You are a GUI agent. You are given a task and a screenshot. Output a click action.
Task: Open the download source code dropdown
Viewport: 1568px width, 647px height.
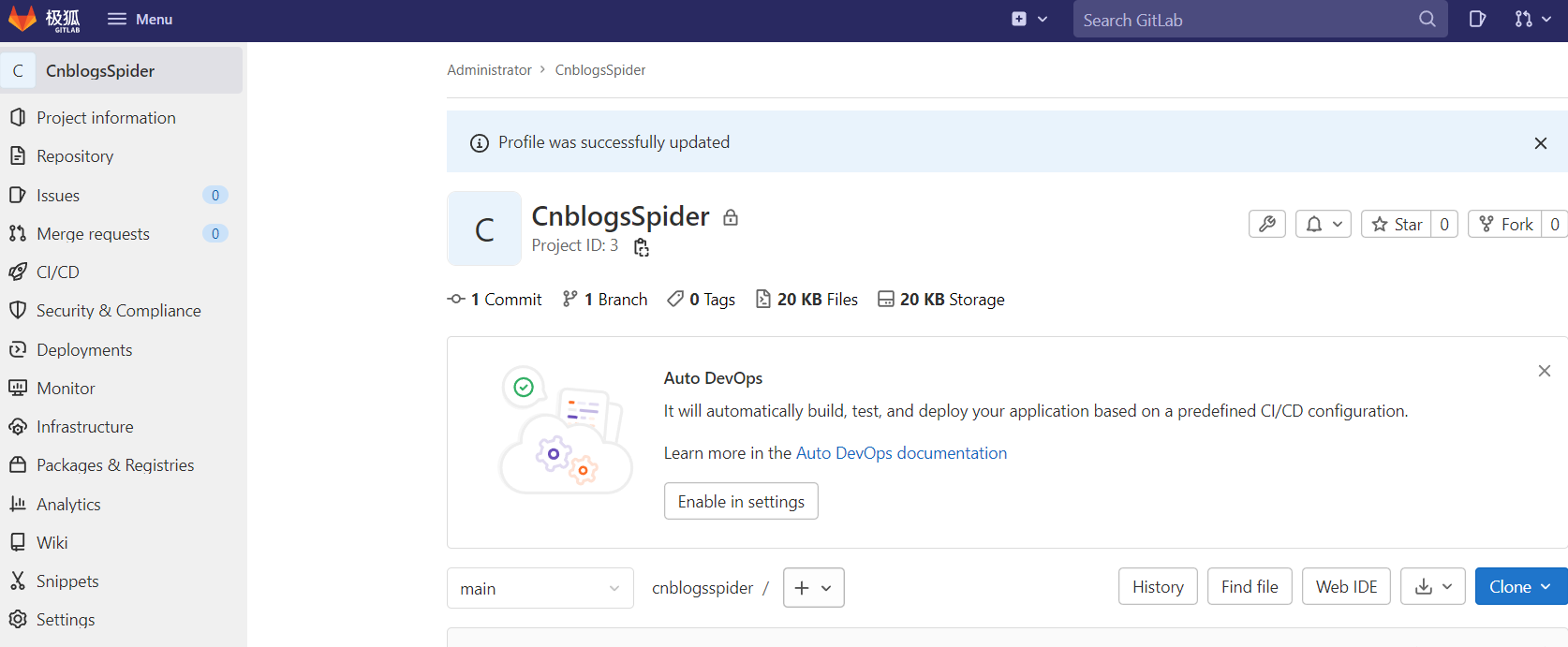1433,587
